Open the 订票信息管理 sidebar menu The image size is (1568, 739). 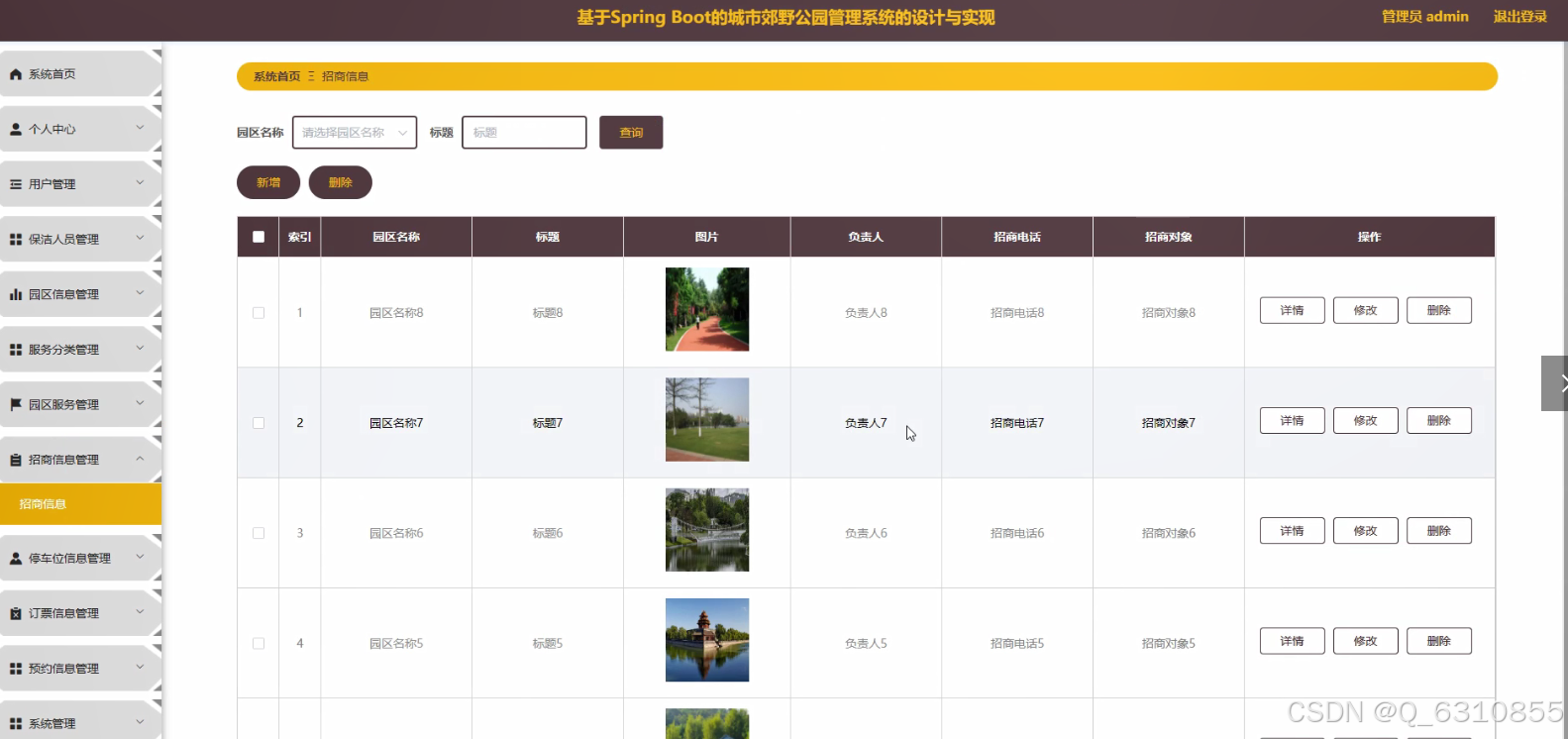click(x=79, y=614)
